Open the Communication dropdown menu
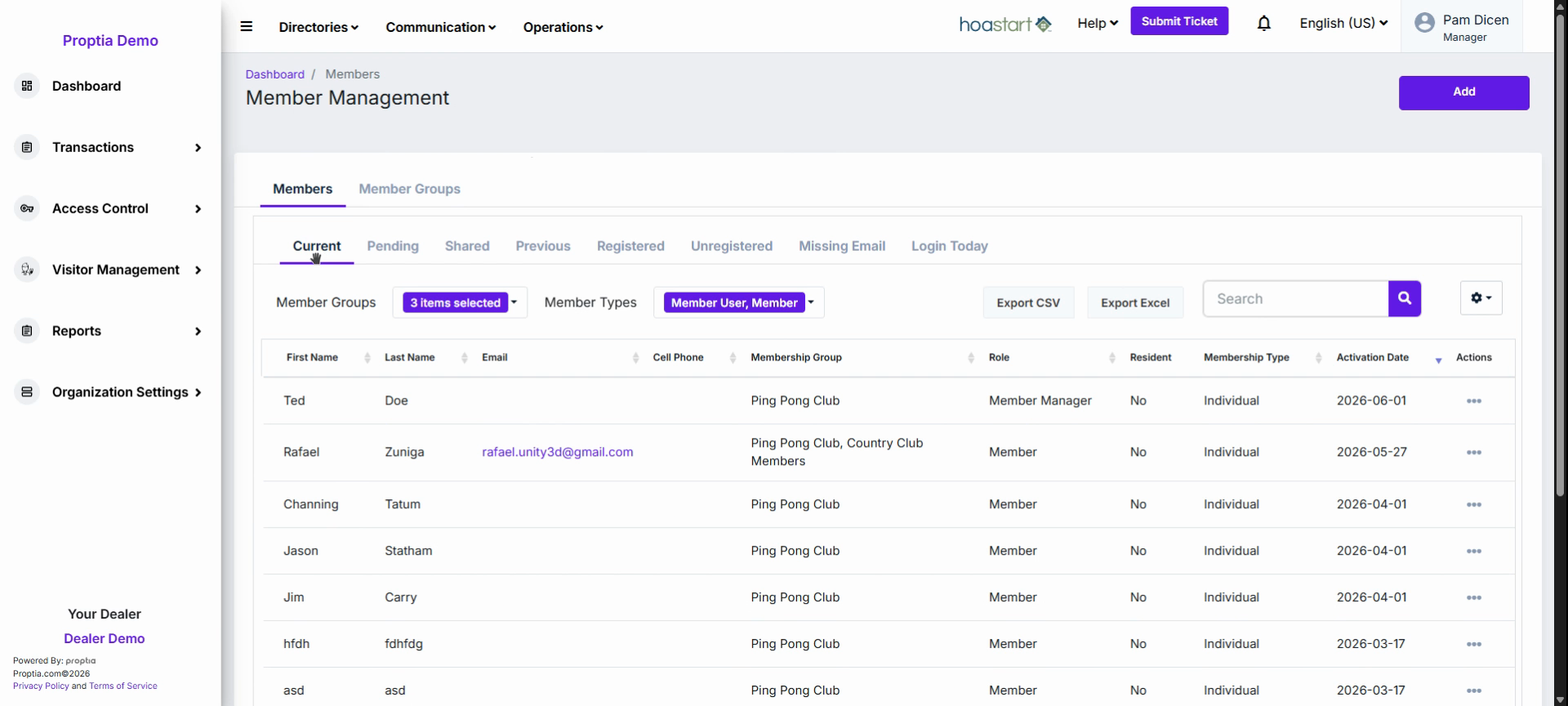 click(441, 27)
